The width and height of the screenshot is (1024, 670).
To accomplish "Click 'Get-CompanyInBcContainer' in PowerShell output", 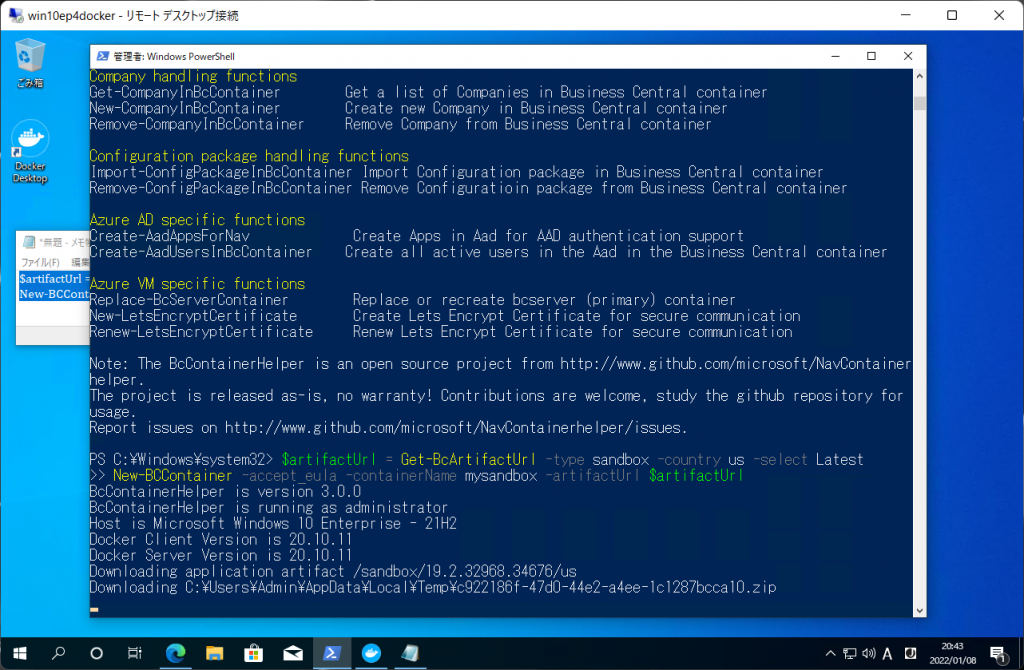I will [185, 92].
